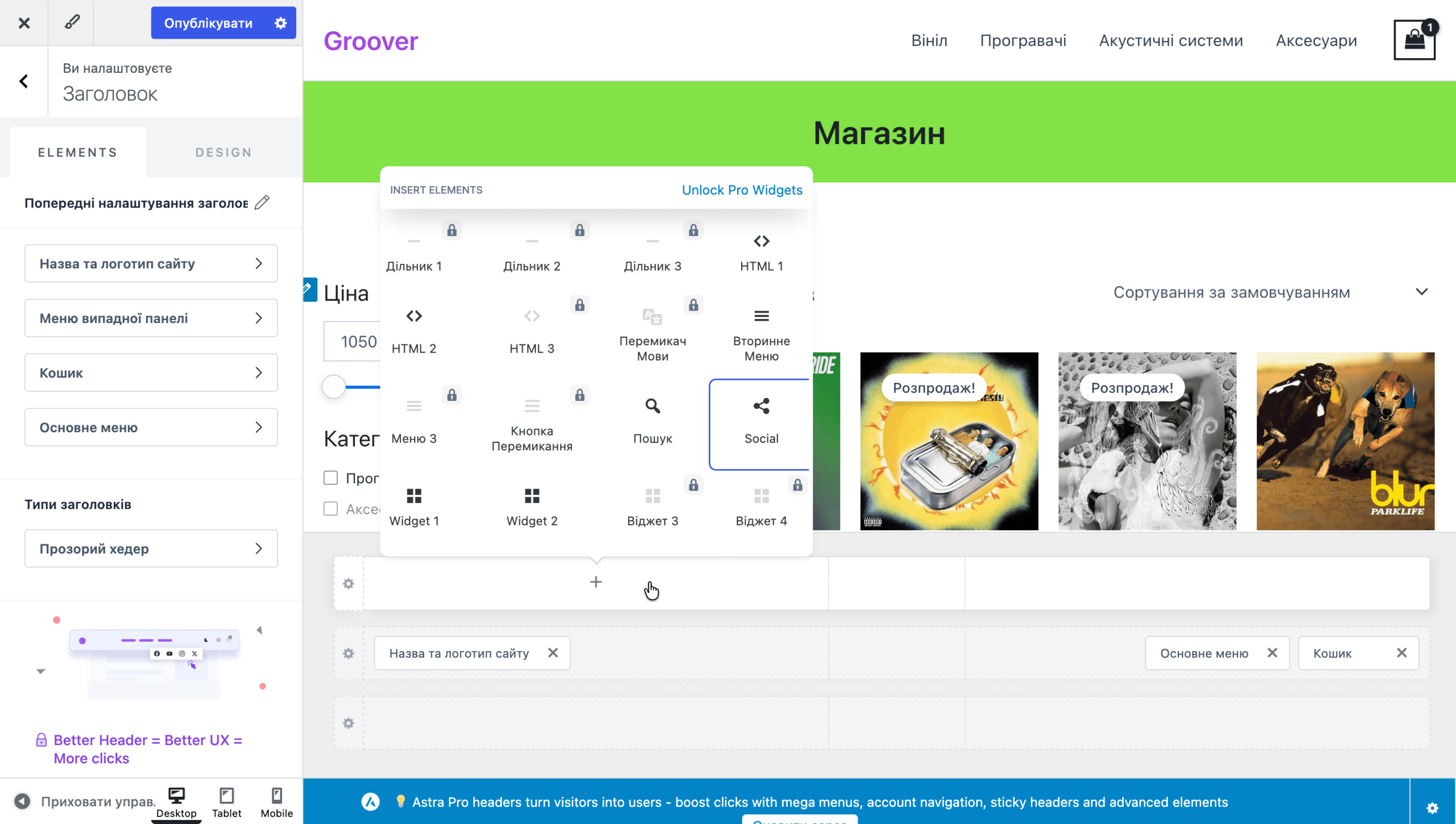Screen dimensions: 1456x824
Task: Switch preview to Mobile
Action: click(x=276, y=802)
